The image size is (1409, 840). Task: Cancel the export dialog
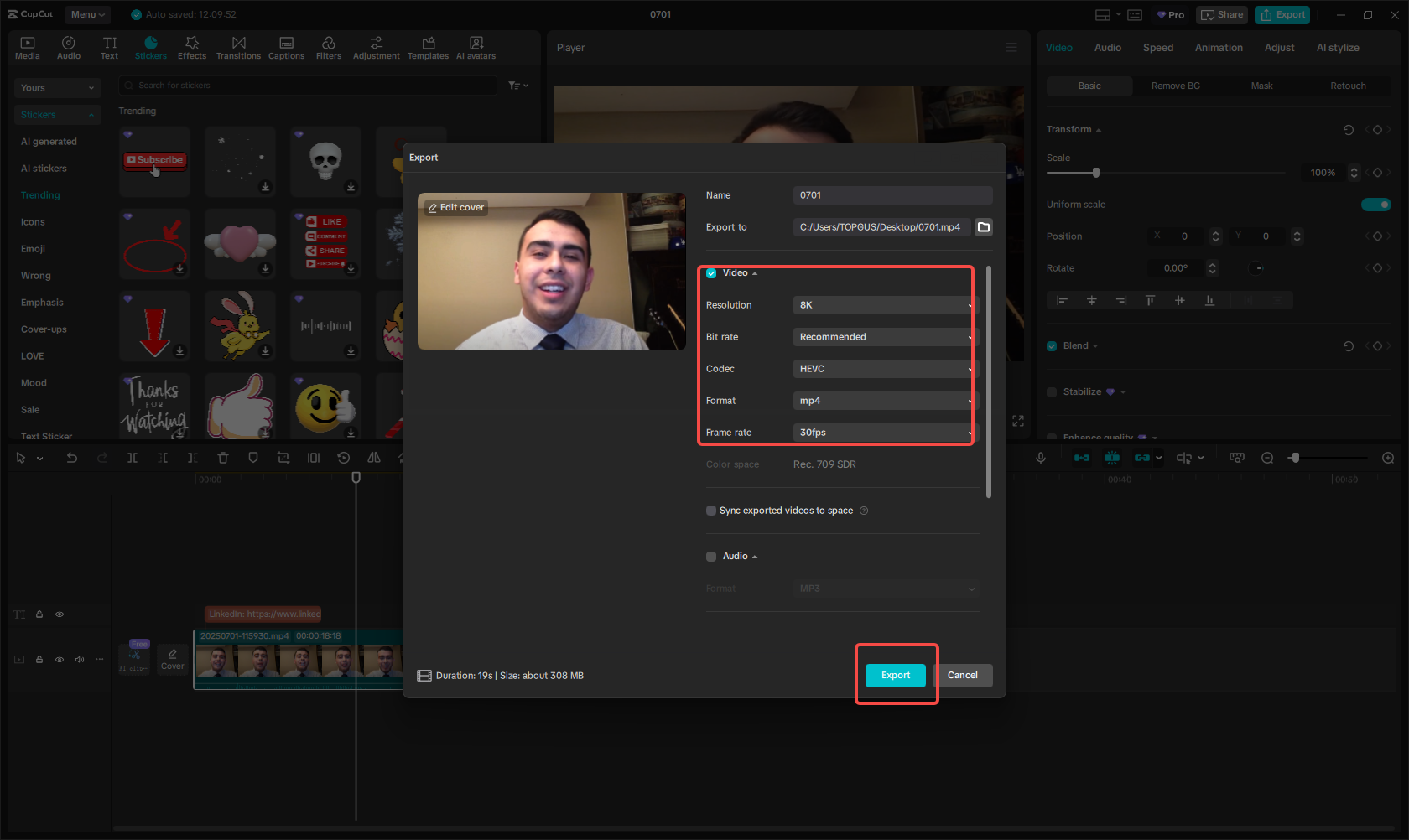coord(963,676)
